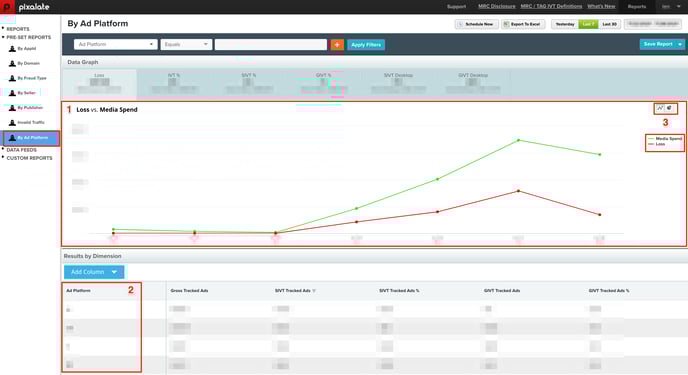The height and width of the screenshot is (375, 688).
Task: Sort by GIVT Tracked Ads column
Action: [502, 291]
